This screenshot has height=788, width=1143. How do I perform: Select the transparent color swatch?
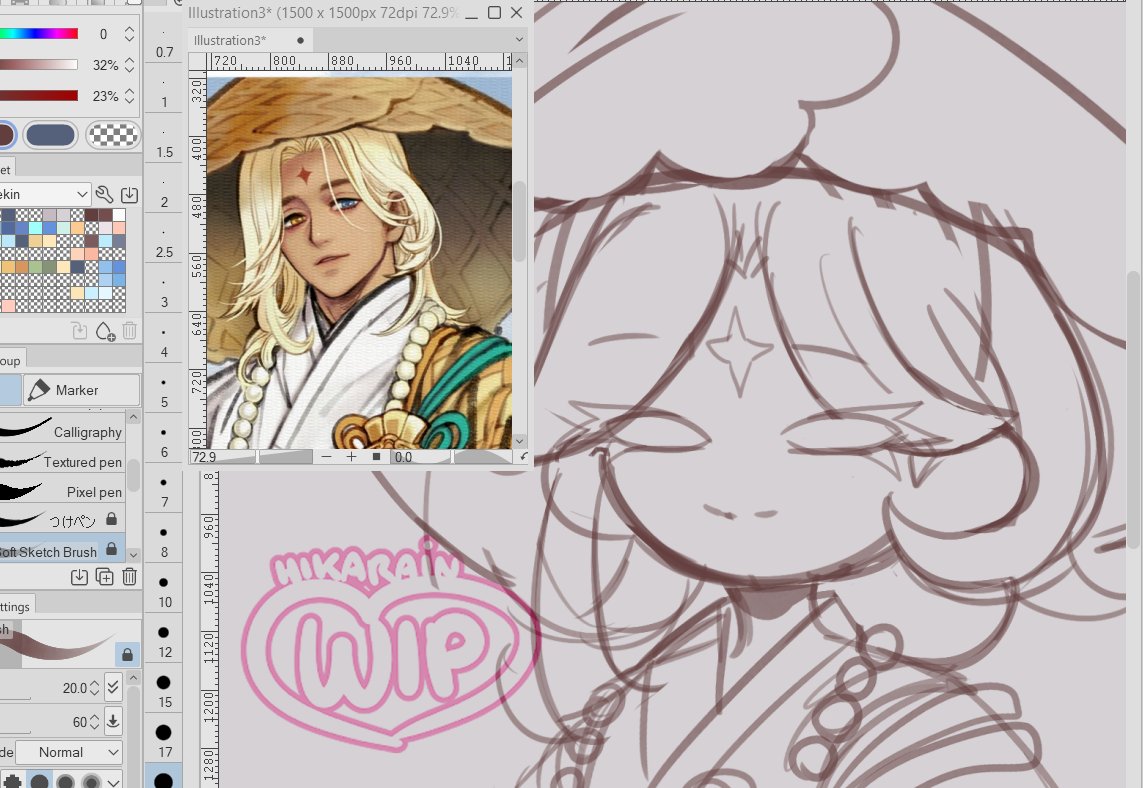[x=112, y=135]
